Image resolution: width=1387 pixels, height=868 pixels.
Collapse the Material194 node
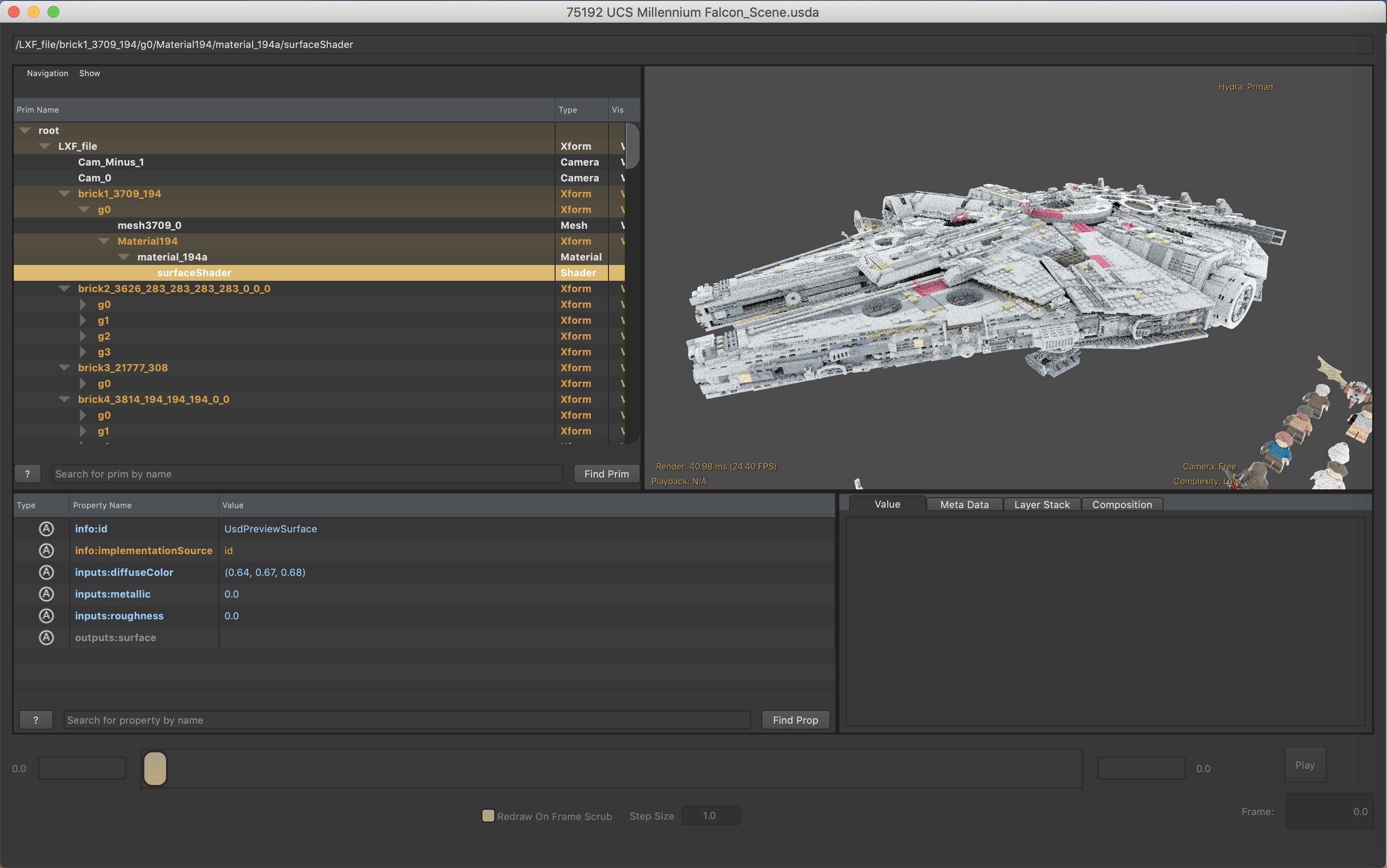(104, 241)
